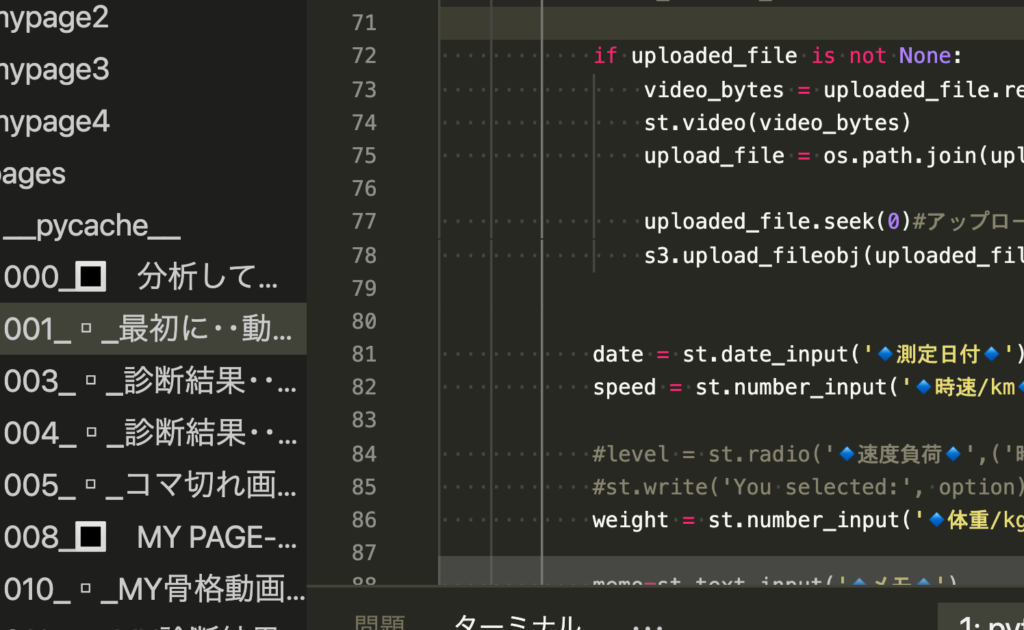Click line number 72 in the gutter

(x=364, y=56)
